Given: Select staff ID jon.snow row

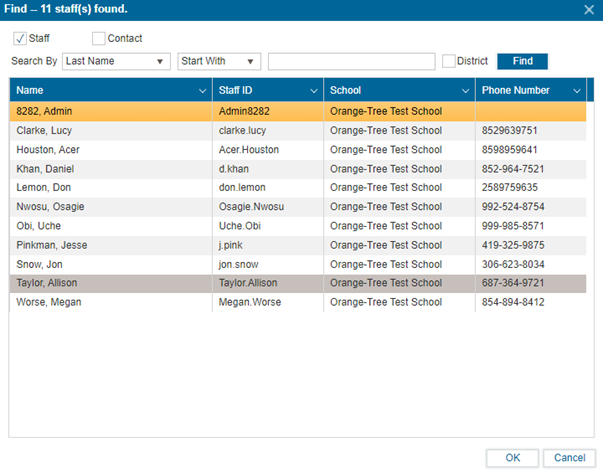Looking at the screenshot, I should tap(268, 264).
